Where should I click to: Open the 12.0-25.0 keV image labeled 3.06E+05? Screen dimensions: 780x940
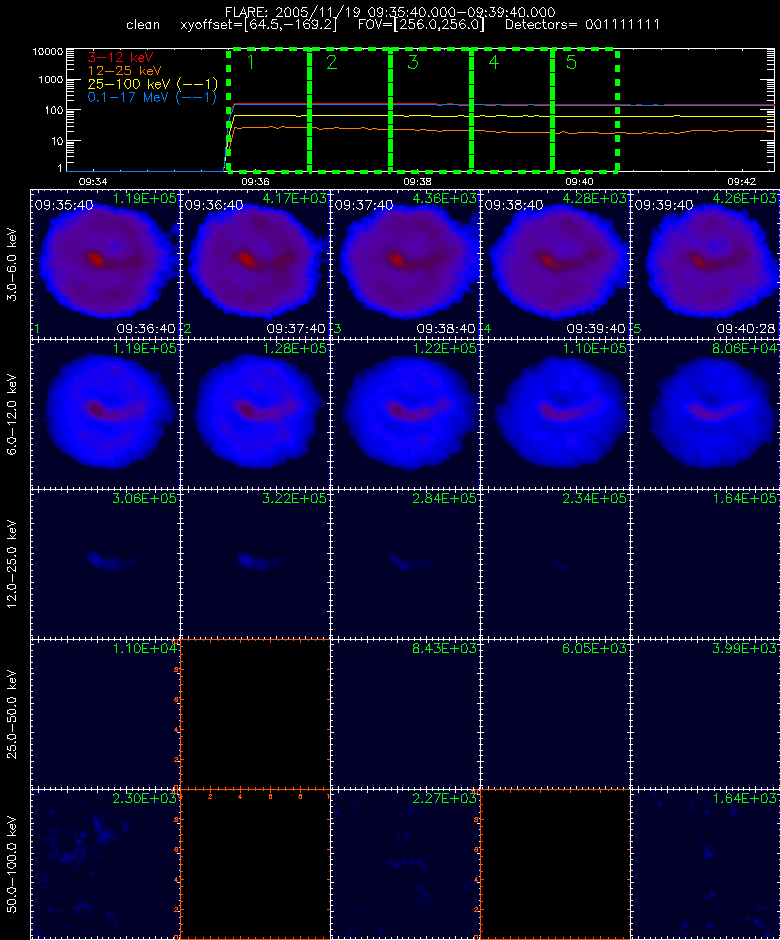(106, 564)
